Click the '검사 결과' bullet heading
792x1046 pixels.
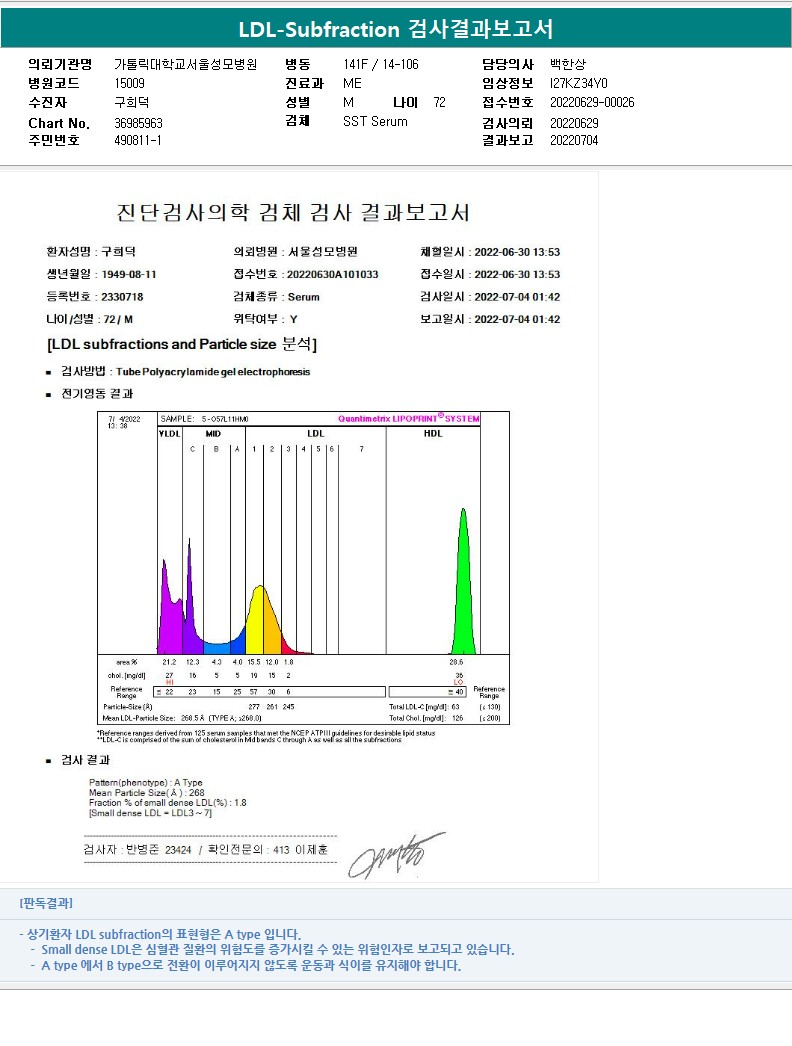click(85, 760)
